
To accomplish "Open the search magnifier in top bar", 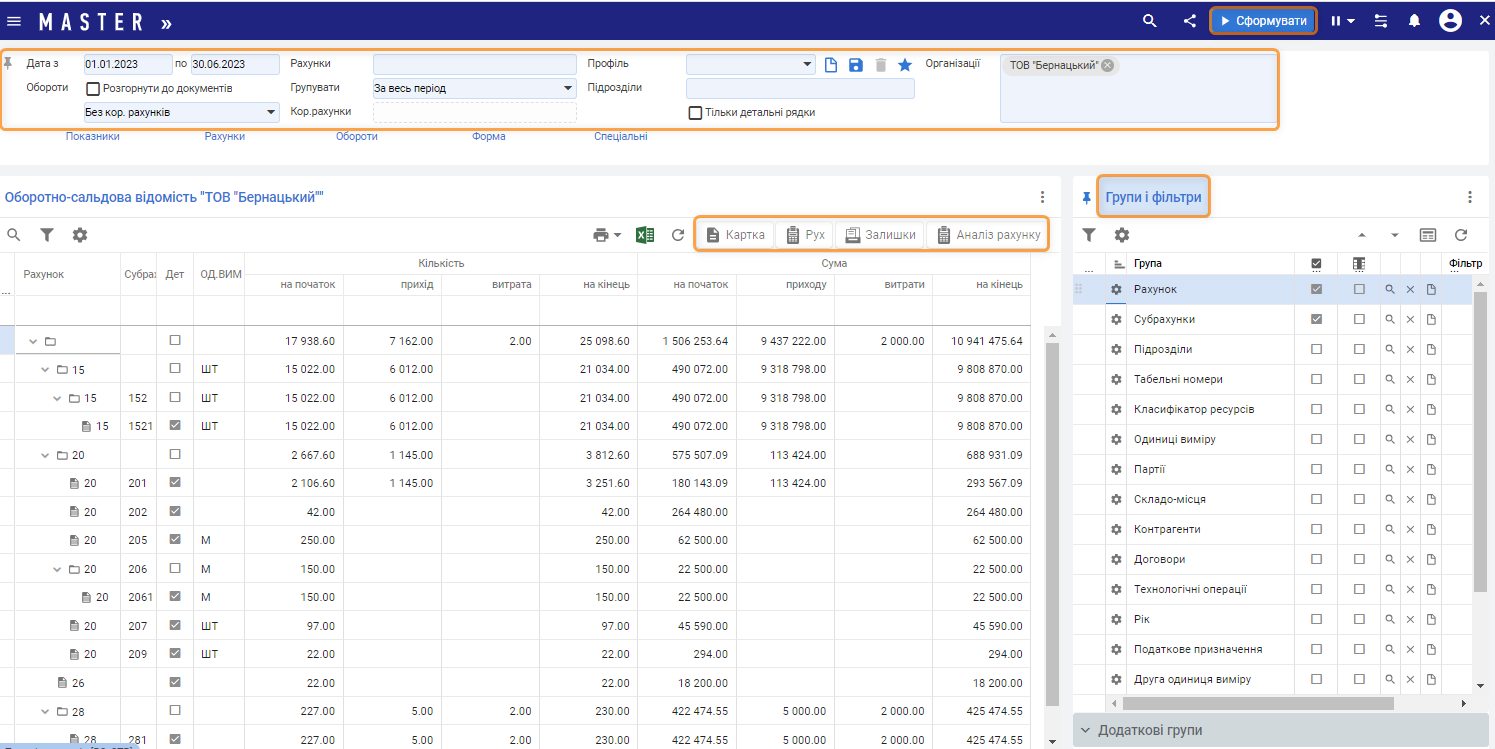I will click(1150, 21).
